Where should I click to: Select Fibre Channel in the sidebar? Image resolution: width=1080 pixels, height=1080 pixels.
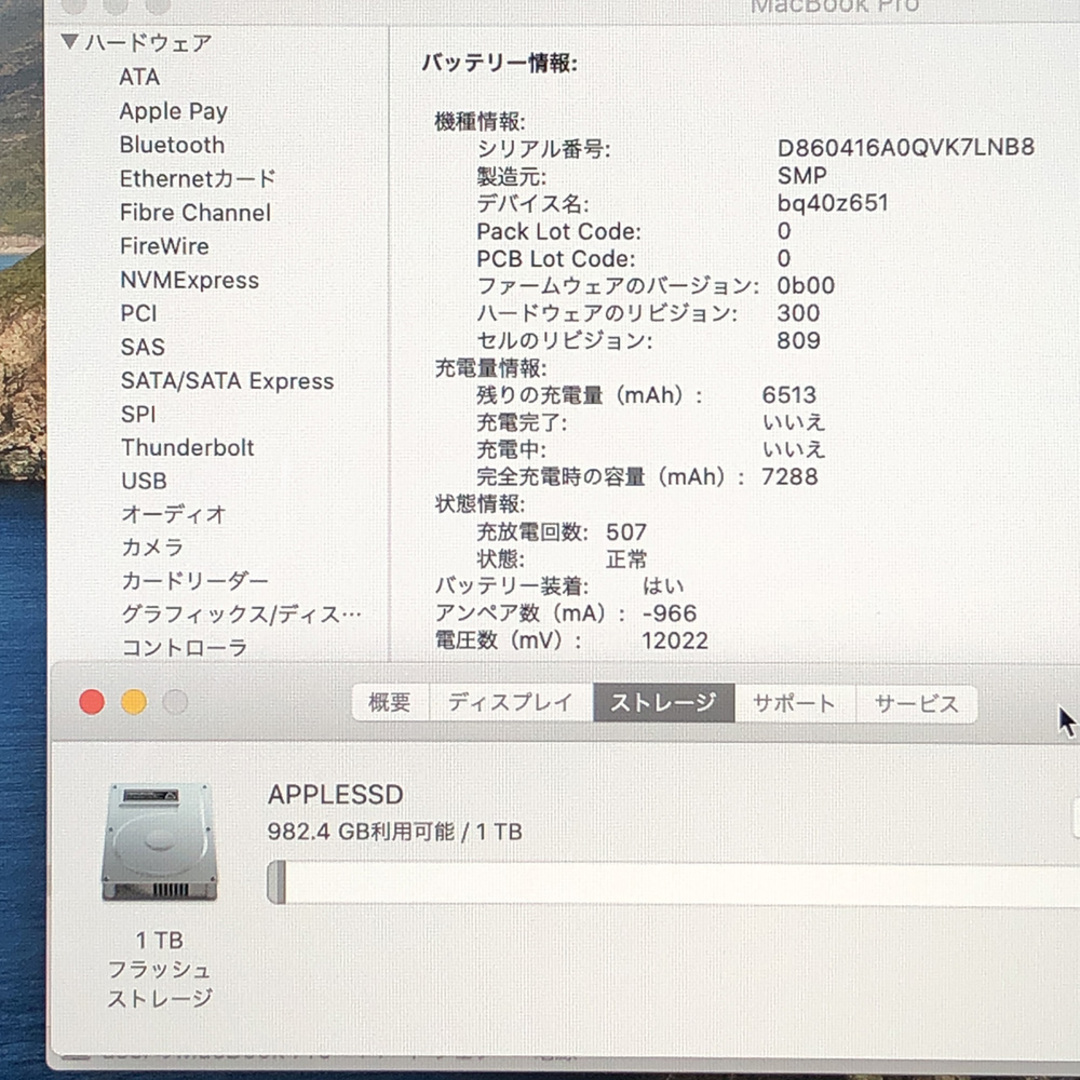point(196,212)
